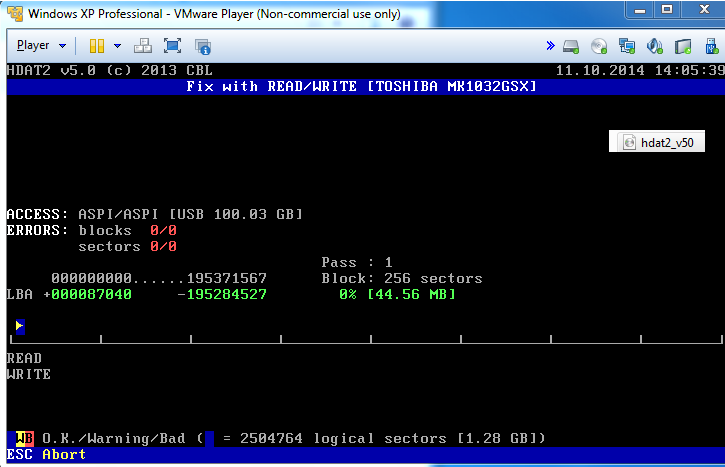Screen dimensions: 725x467
Task: Open Unity mode icon
Action: pos(203,46)
